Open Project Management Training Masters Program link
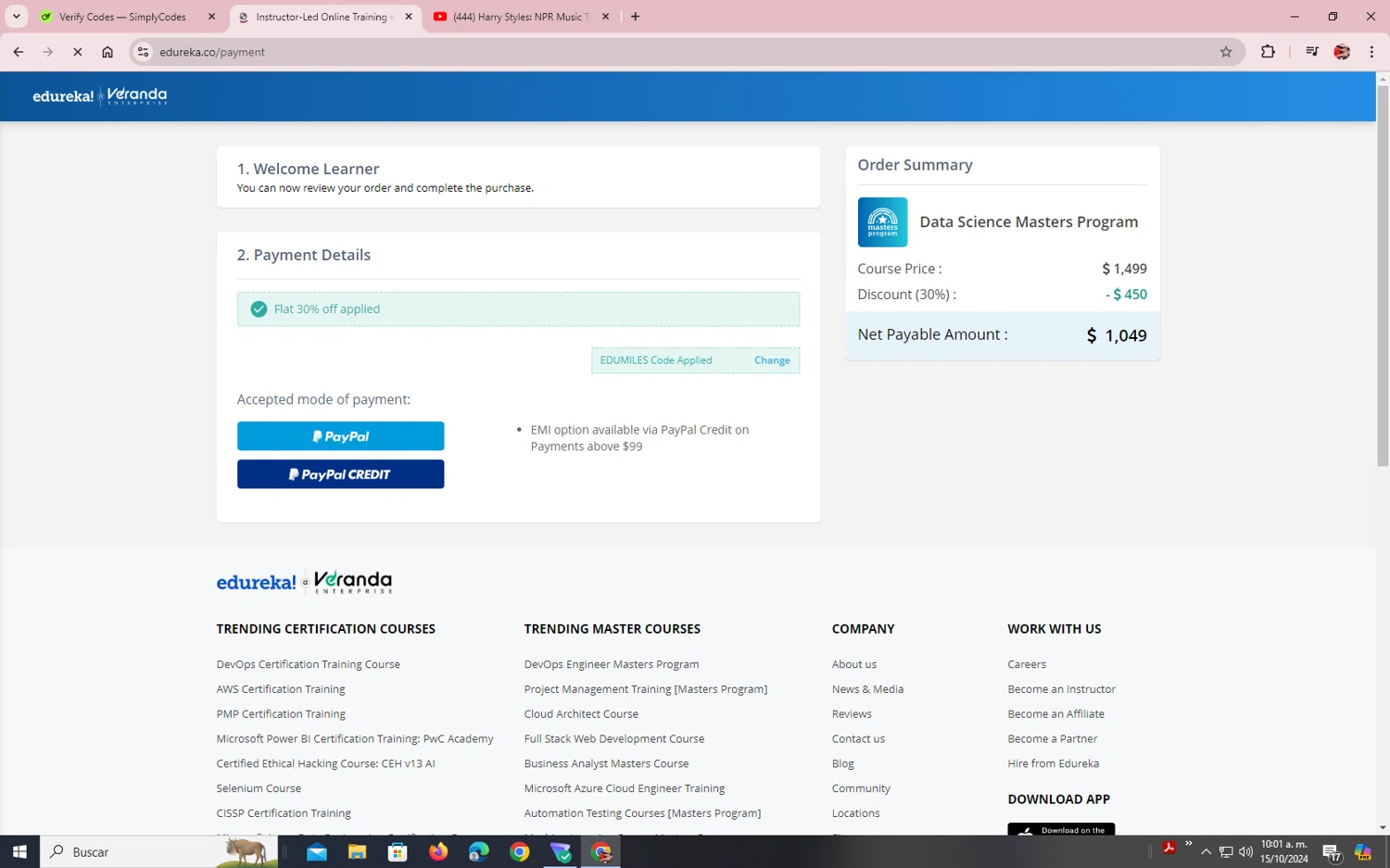The image size is (1390, 868). [x=646, y=689]
